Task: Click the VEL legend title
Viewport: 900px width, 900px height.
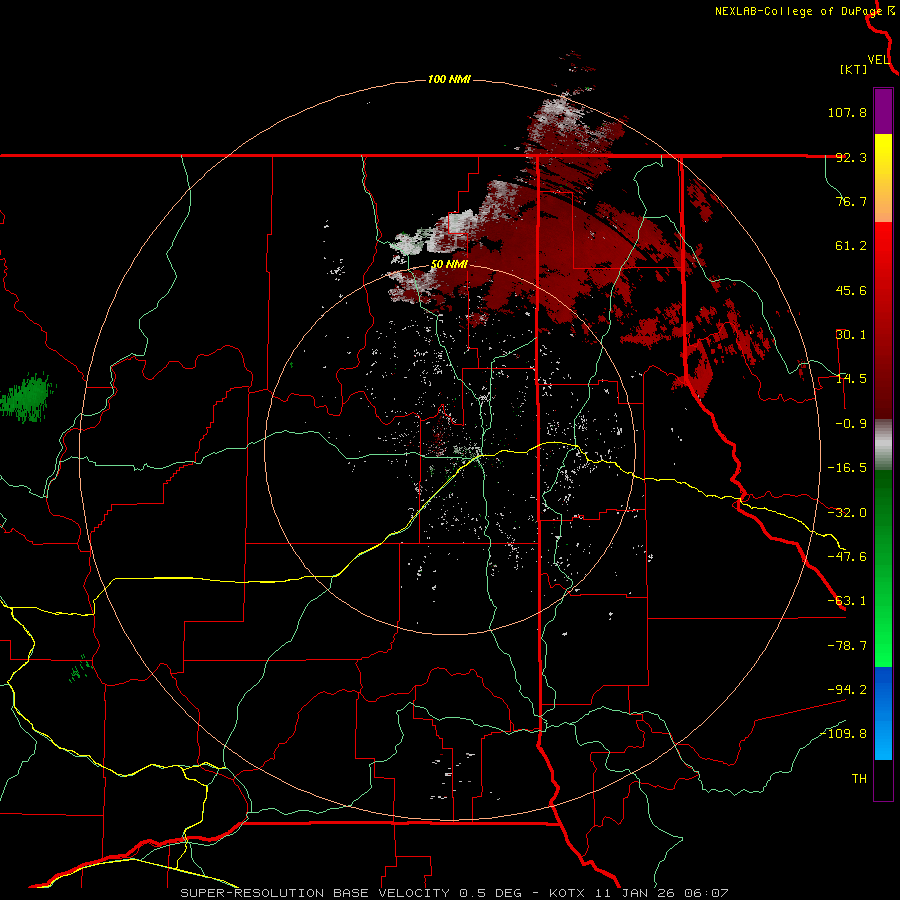Action: pos(878,60)
